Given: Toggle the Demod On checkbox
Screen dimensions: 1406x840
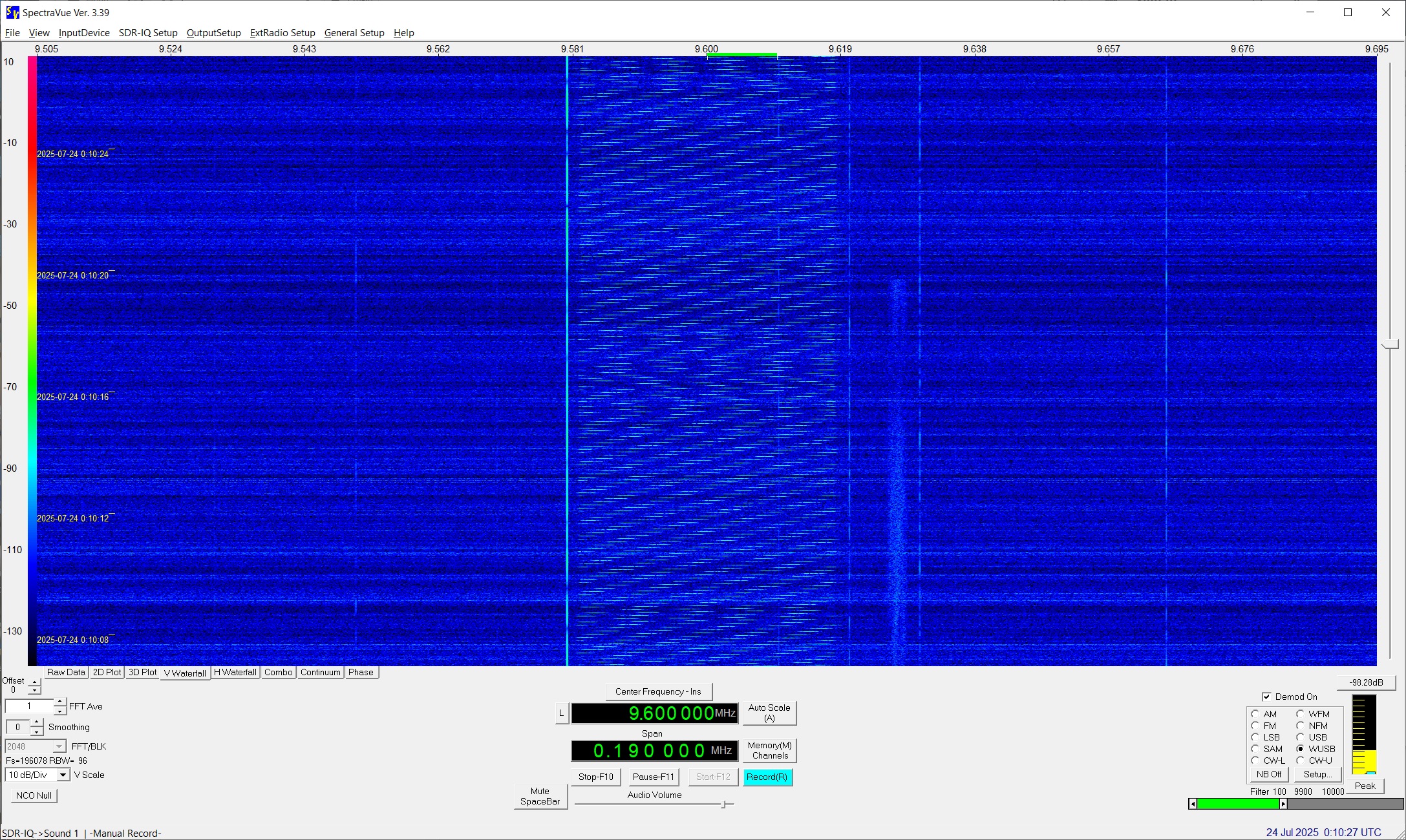Looking at the screenshot, I should pos(1266,697).
